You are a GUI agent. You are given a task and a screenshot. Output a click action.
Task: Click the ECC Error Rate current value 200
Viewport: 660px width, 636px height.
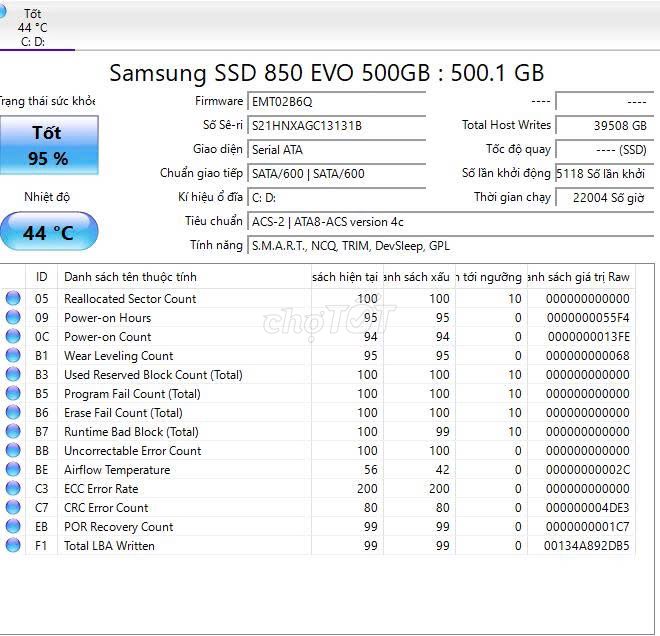[x=367, y=489]
